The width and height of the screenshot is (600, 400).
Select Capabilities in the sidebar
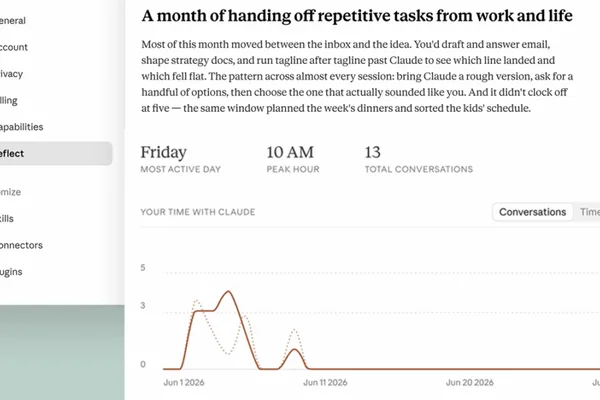point(21,127)
